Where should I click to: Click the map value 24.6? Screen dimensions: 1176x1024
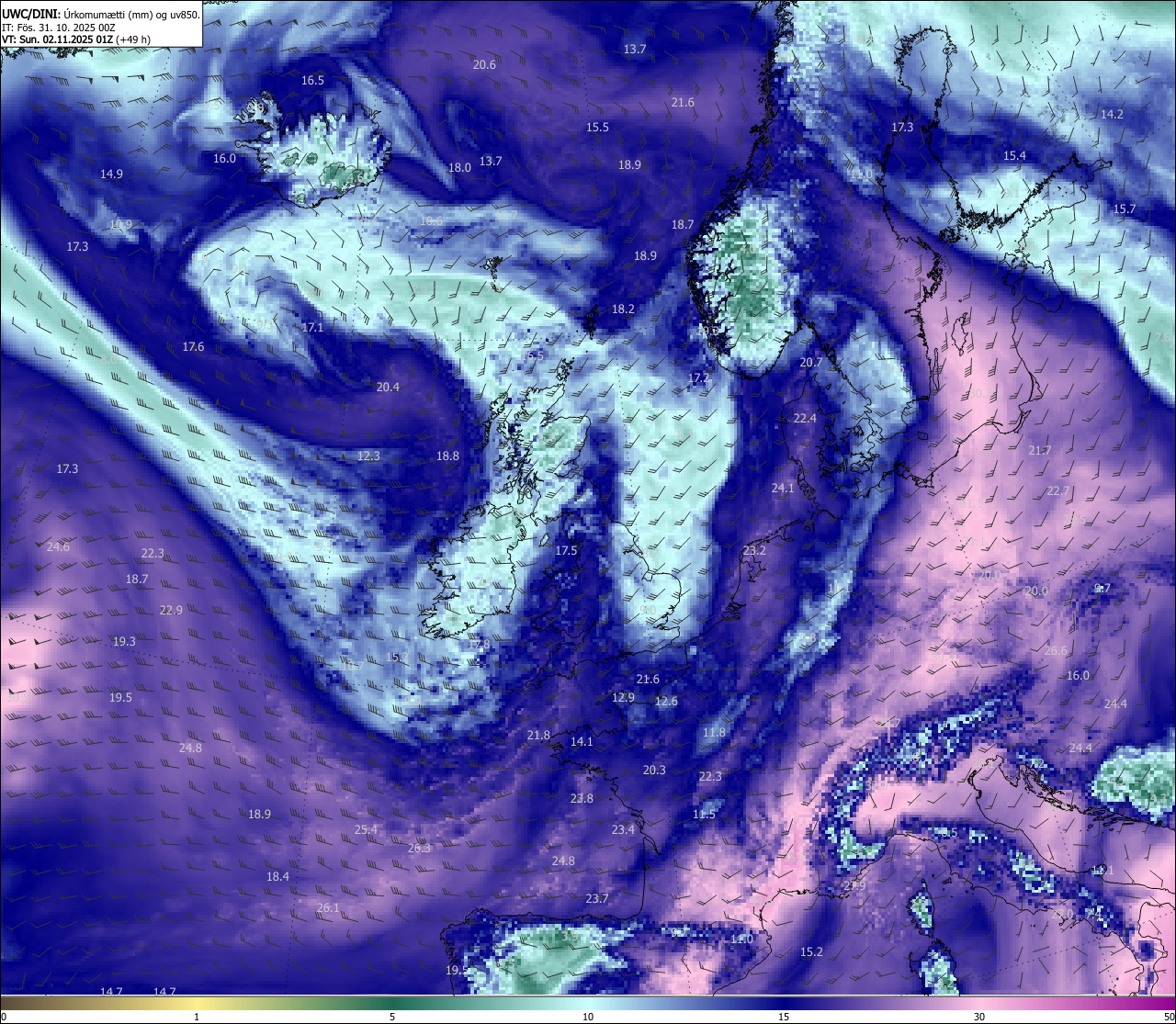(58, 546)
